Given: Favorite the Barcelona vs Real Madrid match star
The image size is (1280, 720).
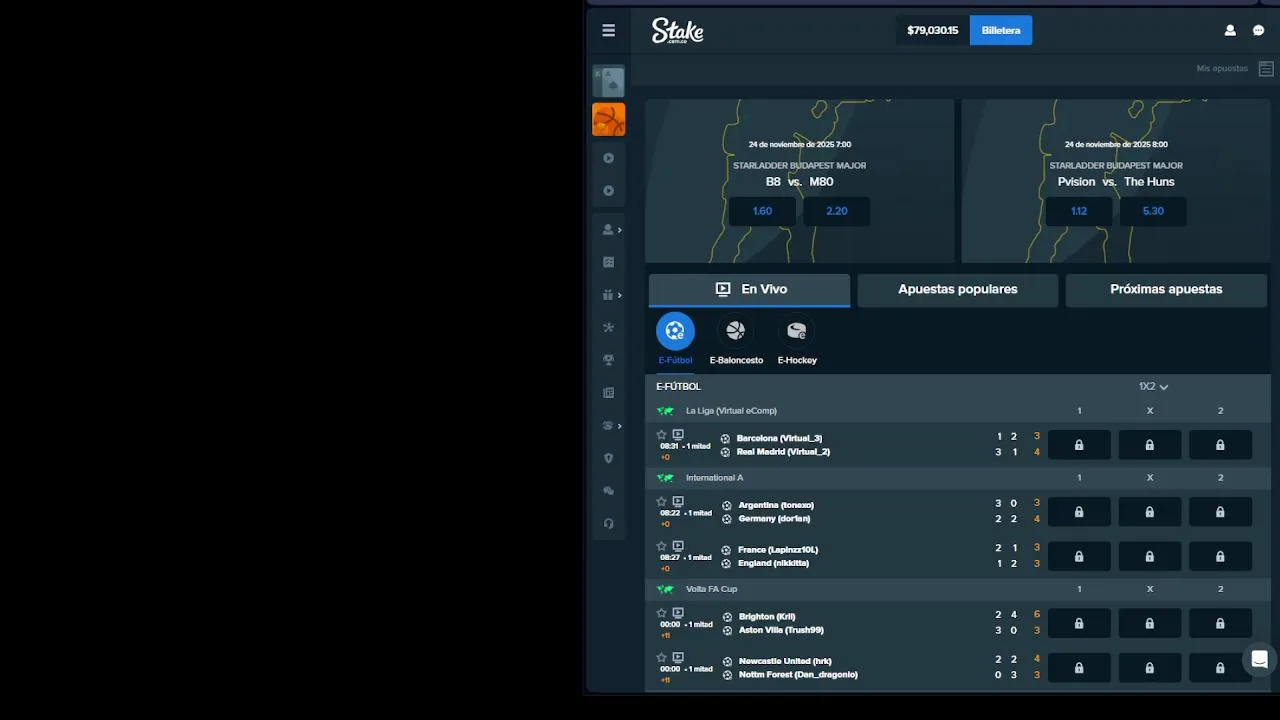Looking at the screenshot, I should tap(661, 435).
